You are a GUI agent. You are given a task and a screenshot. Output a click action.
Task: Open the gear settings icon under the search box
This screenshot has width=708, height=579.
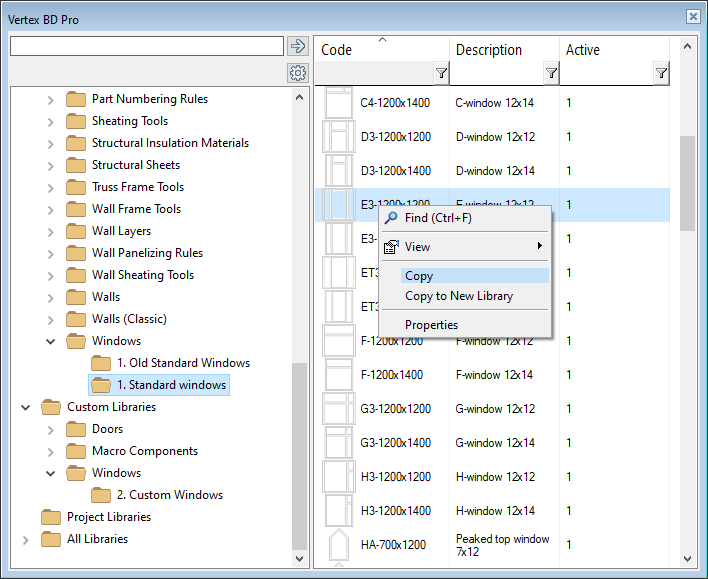tap(297, 73)
